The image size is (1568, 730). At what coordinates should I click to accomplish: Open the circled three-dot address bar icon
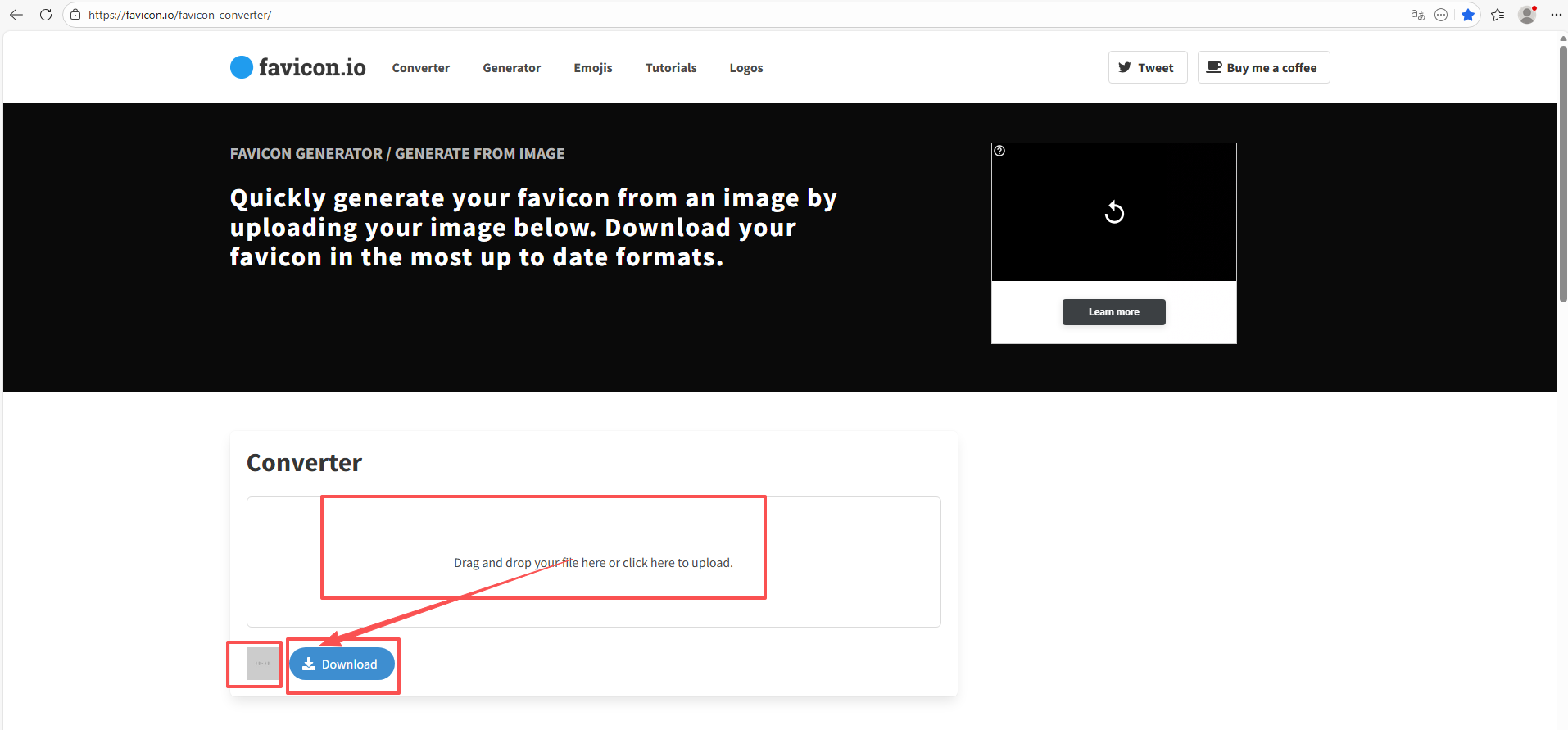tap(1441, 15)
